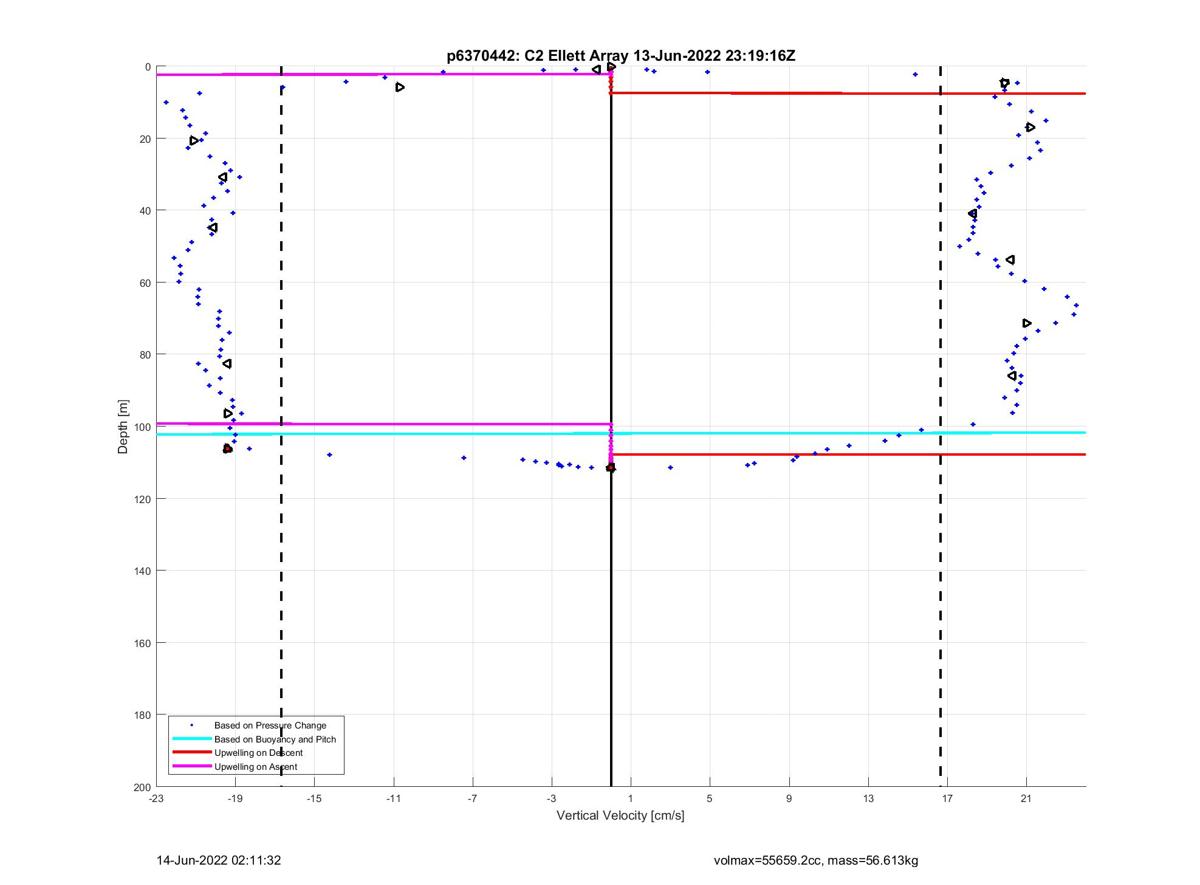Click the x-axis tick label "-11"
Screen dimensions: 1200x885
[393, 798]
